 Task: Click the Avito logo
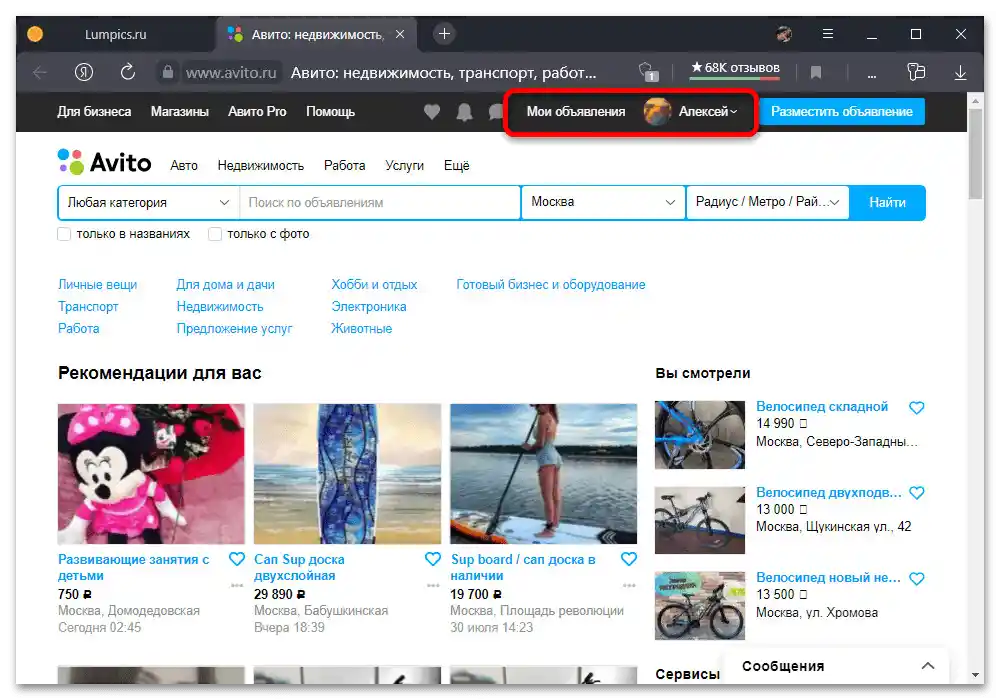(x=105, y=163)
